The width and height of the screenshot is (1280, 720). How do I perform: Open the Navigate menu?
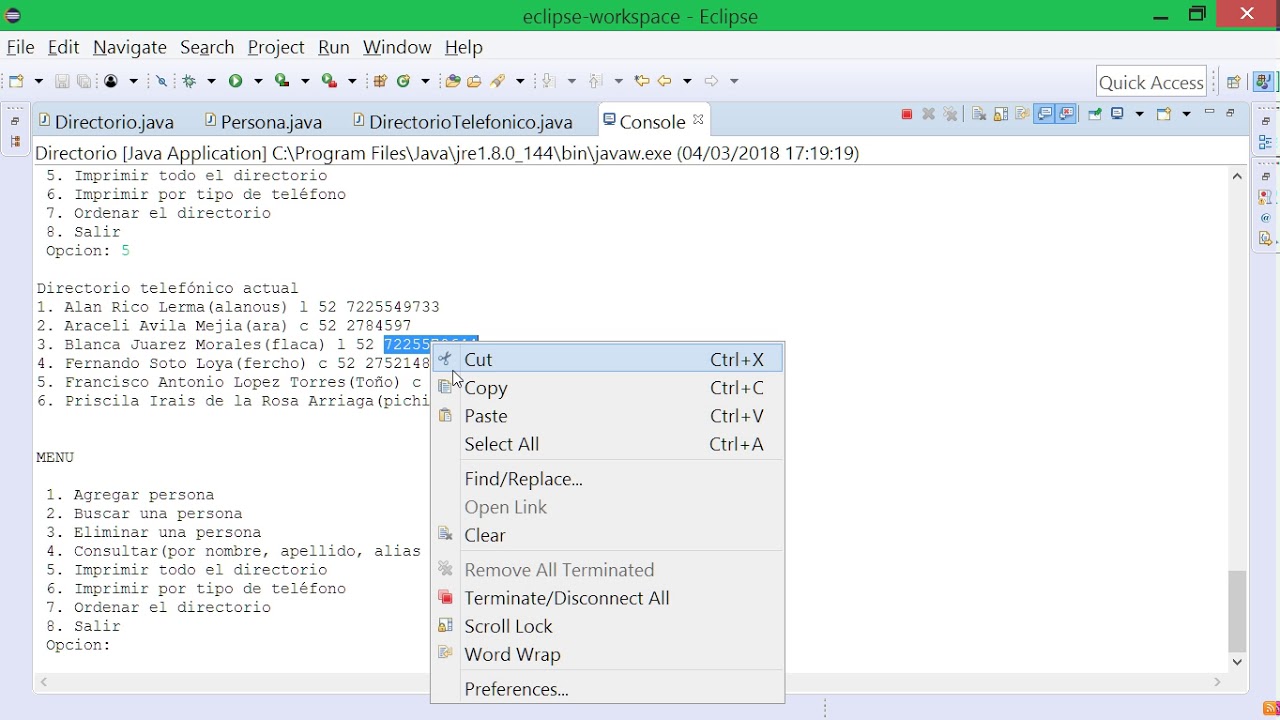(x=130, y=47)
